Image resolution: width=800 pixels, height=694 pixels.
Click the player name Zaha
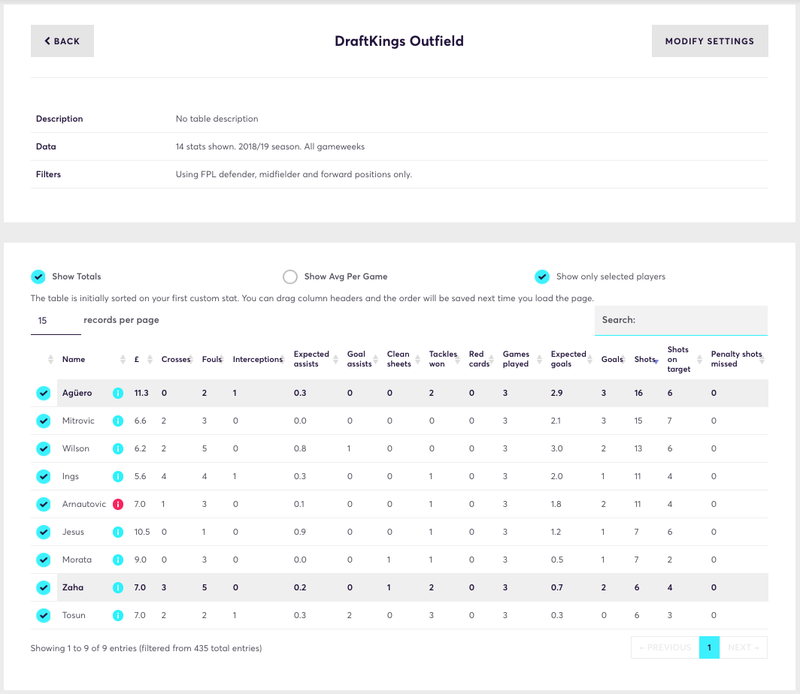click(x=72, y=587)
